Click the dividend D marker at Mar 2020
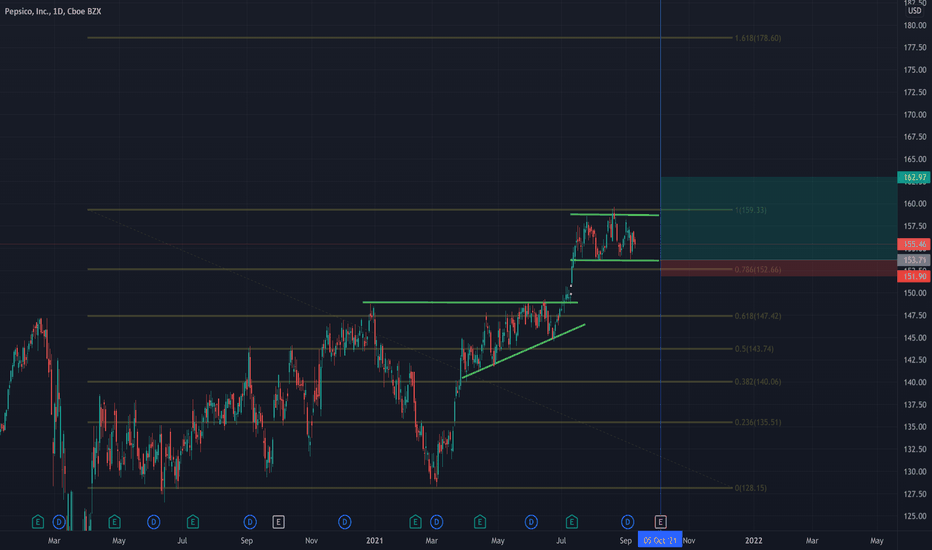This screenshot has width=932, height=550. pyautogui.click(x=59, y=522)
